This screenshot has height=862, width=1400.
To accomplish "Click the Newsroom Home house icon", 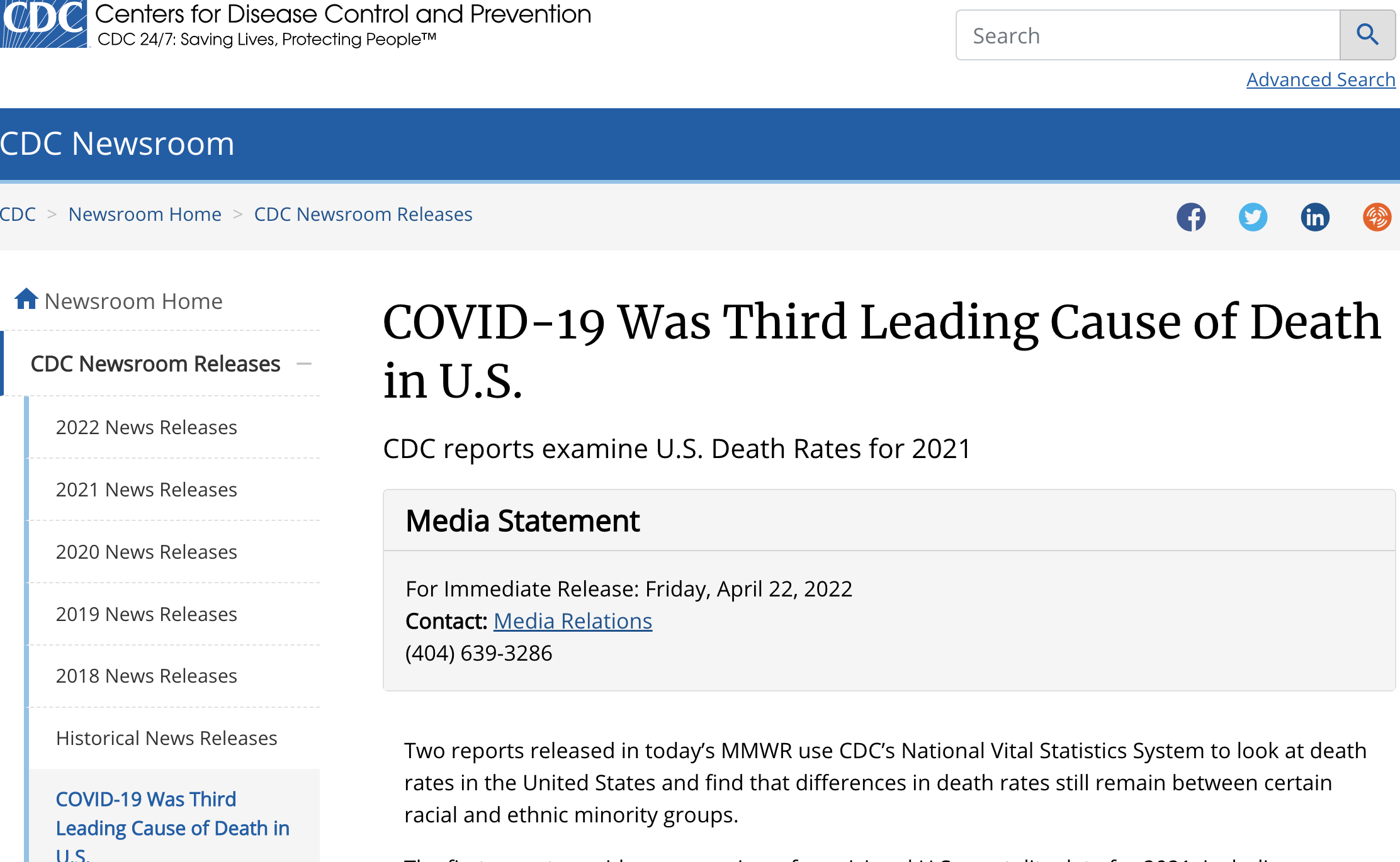I will tap(26, 299).
